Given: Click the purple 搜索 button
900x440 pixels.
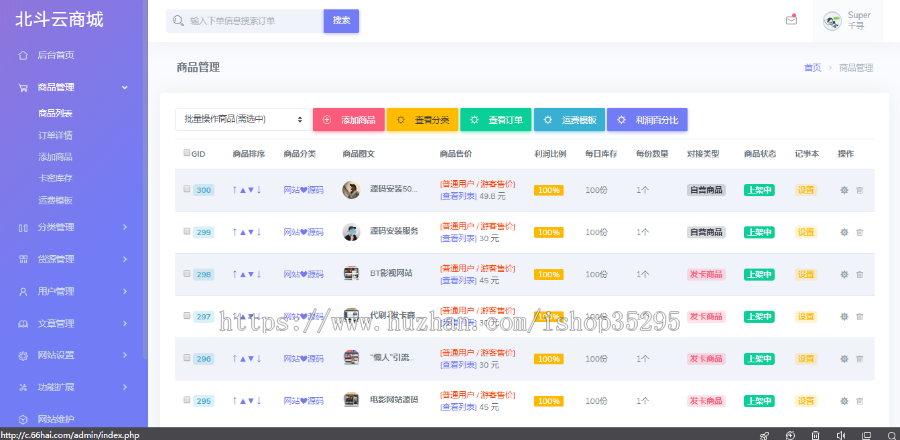Looking at the screenshot, I should pos(341,20).
